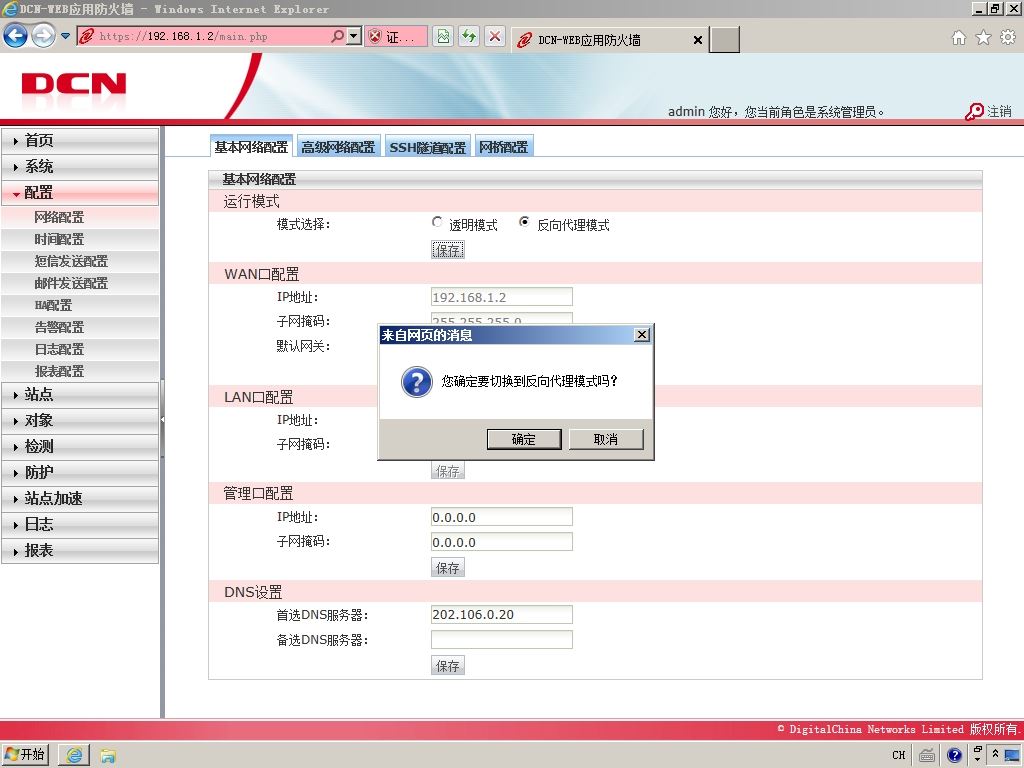Image resolution: width=1024 pixels, height=768 pixels.
Task: Expand the 站点加速 menu section
Action: pos(80,498)
